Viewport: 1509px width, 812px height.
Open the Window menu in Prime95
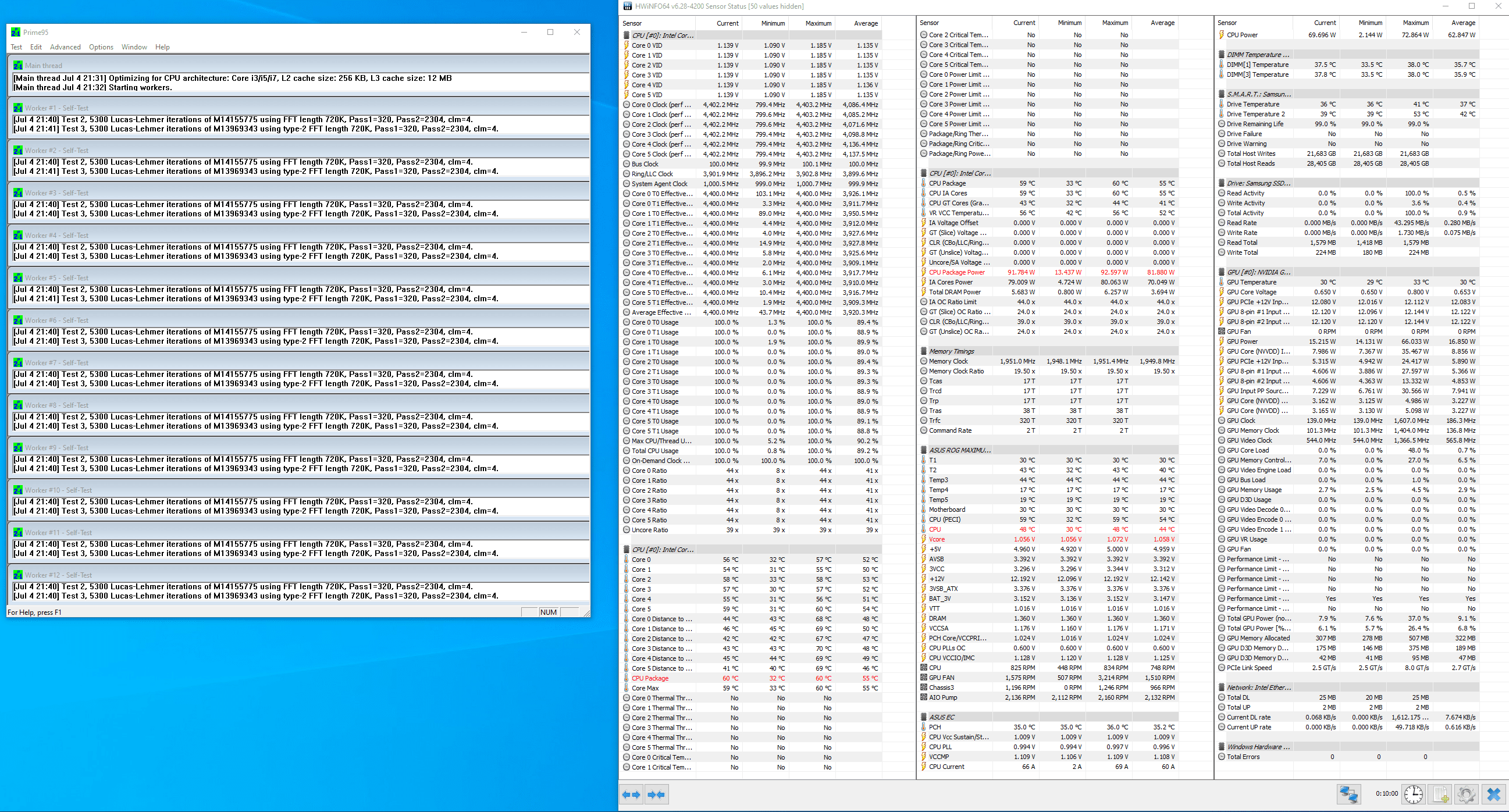click(134, 47)
